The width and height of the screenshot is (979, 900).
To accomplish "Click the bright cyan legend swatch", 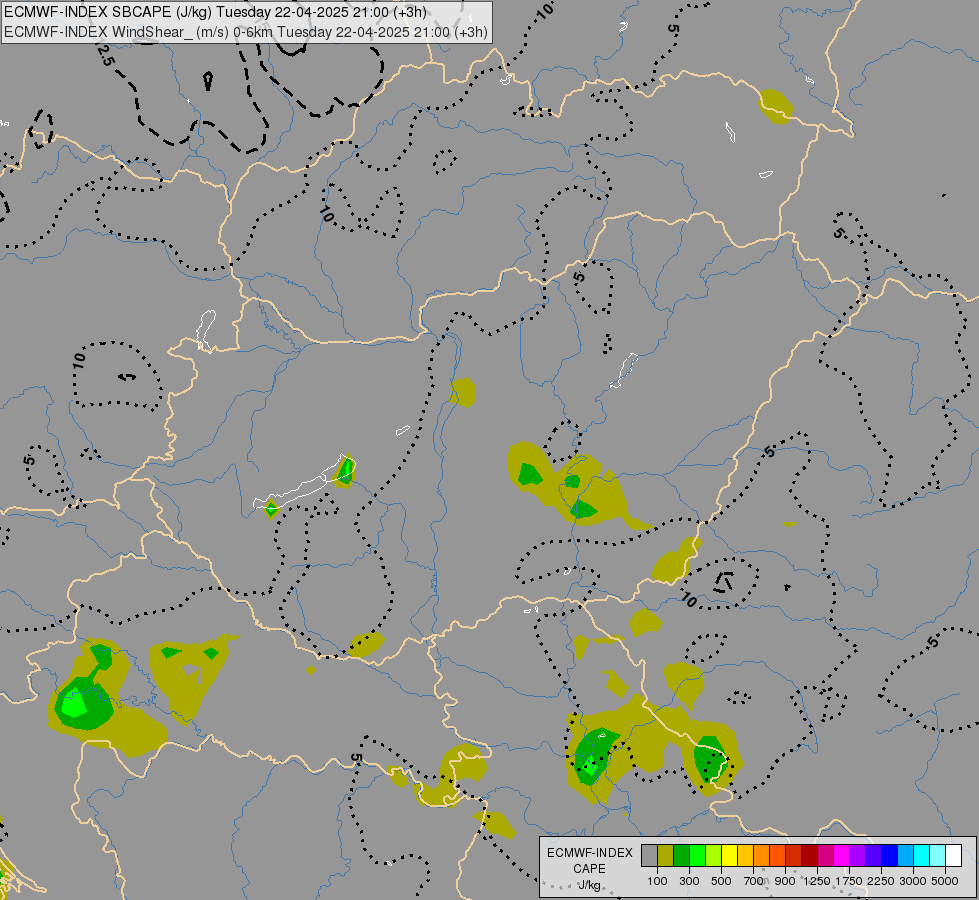I will pyautogui.click(x=922, y=855).
